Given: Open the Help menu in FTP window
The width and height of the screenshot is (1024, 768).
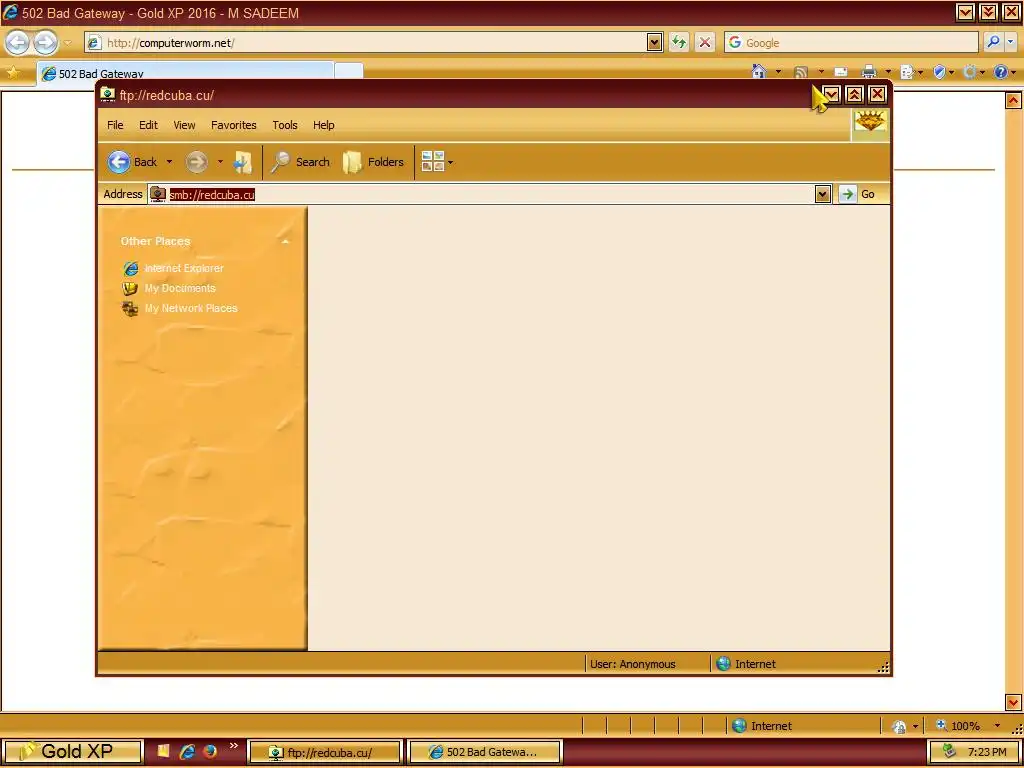Looking at the screenshot, I should point(323,125).
